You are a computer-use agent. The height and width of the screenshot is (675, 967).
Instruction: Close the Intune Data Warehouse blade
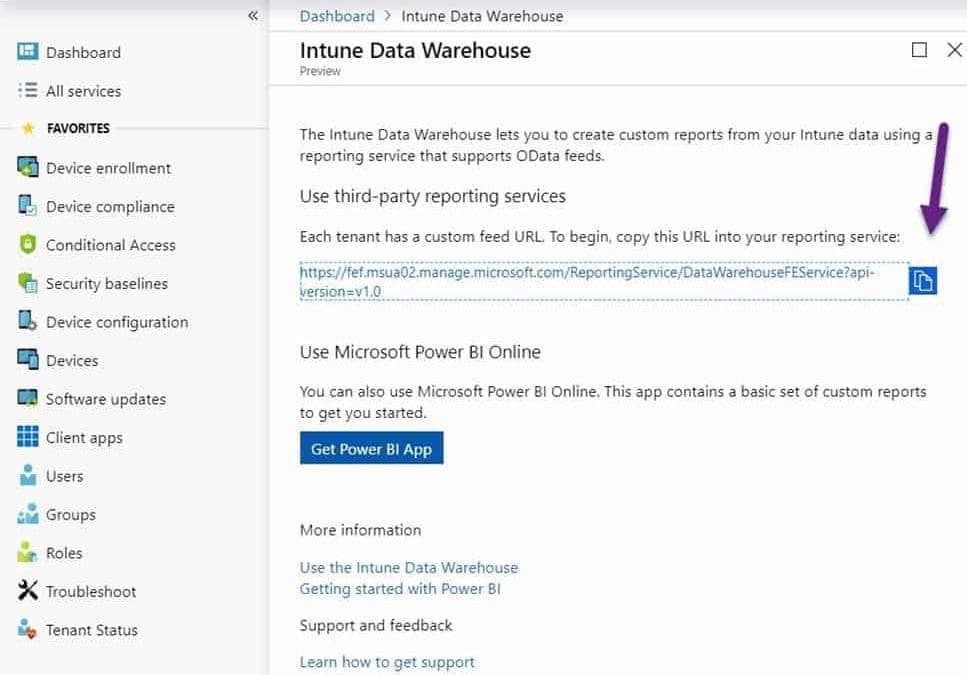954,49
